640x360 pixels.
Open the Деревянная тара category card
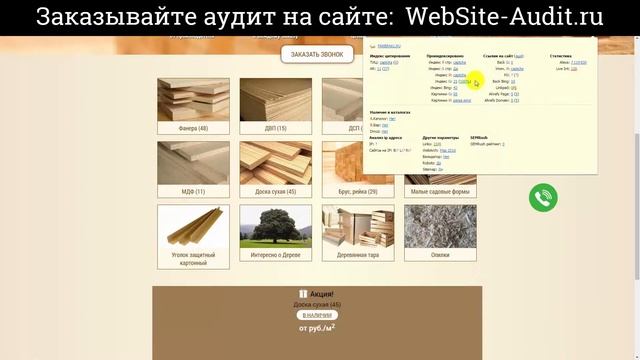pyautogui.click(x=358, y=233)
